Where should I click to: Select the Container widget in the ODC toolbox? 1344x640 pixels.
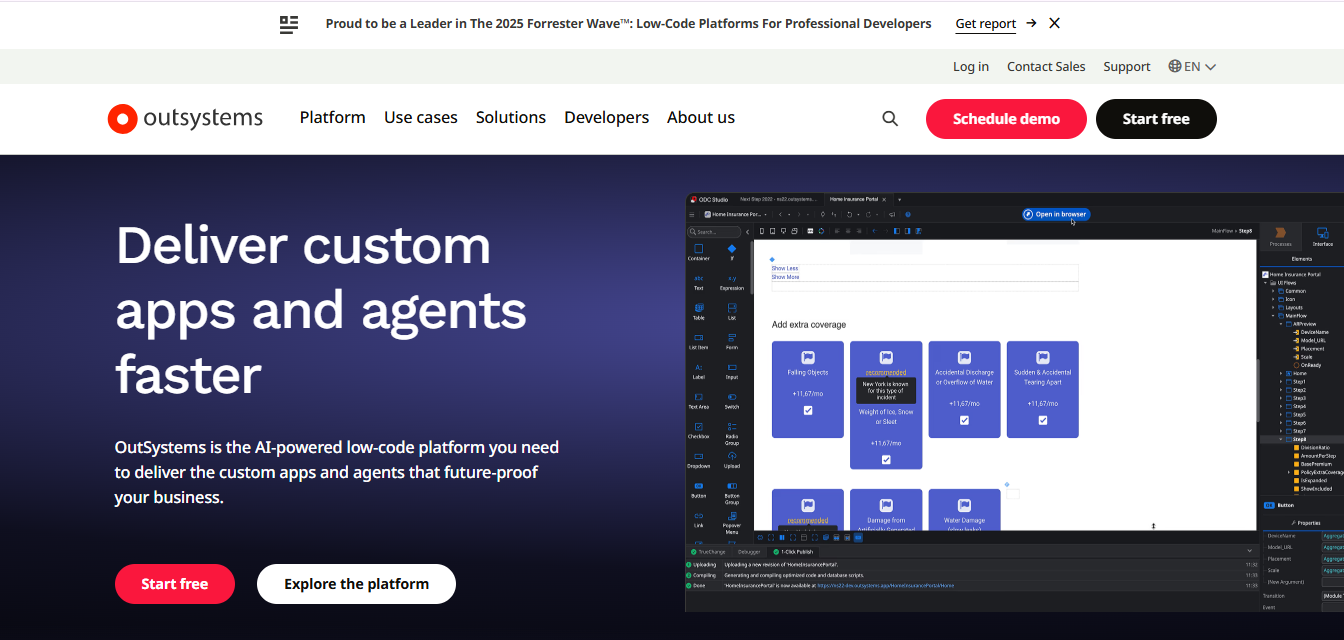[697, 246]
